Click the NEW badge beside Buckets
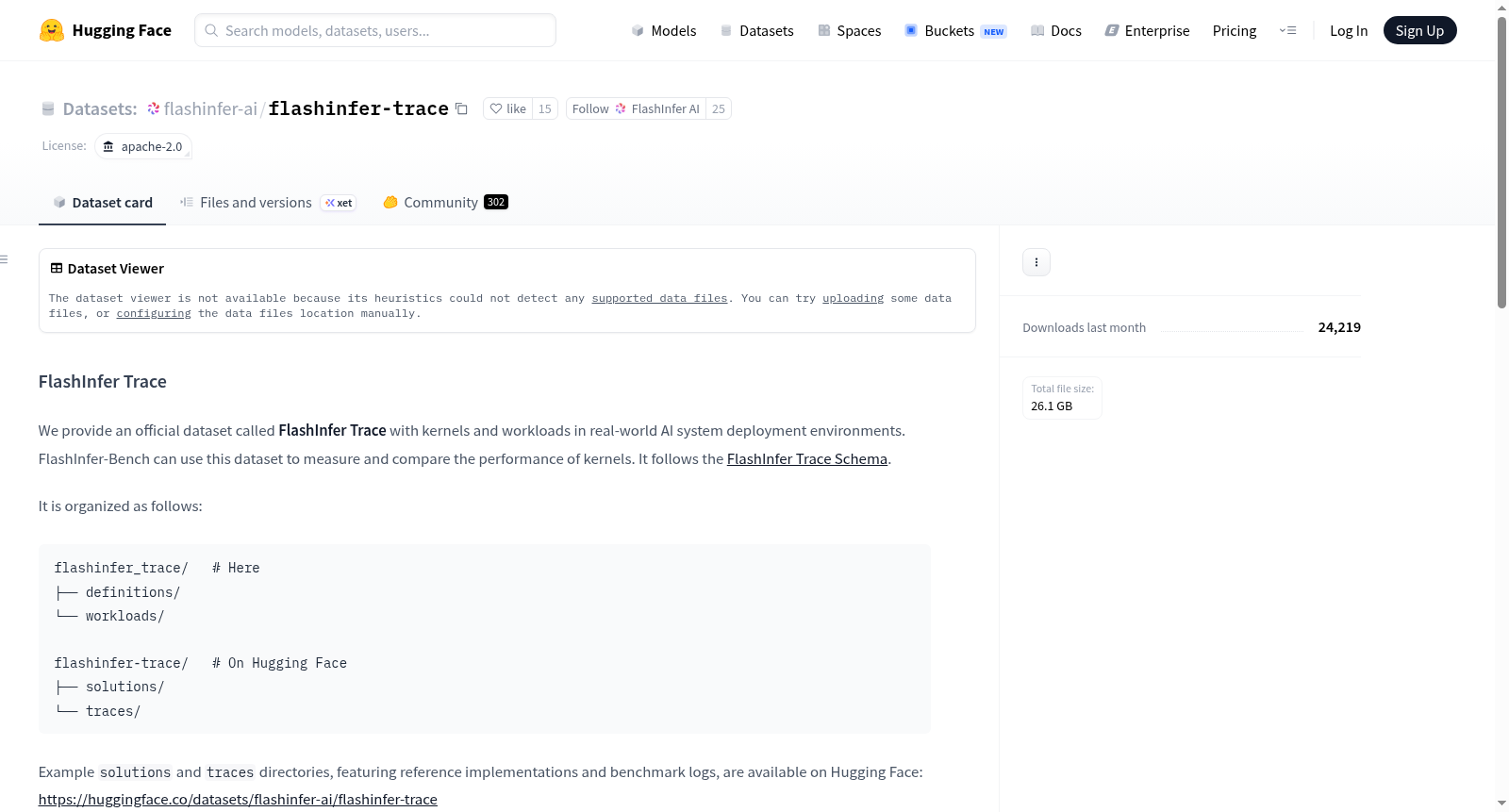 pyautogui.click(x=994, y=31)
